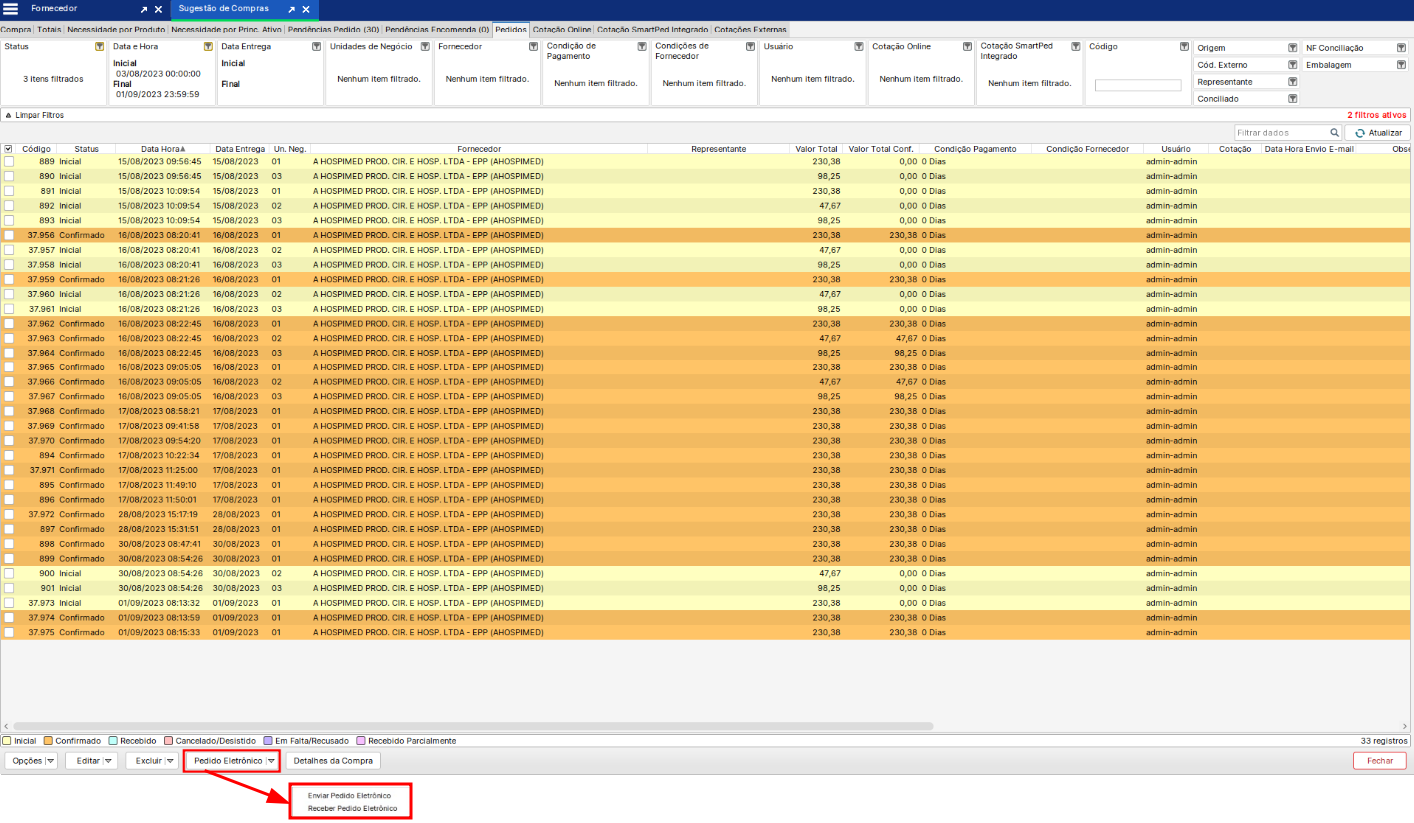The height and width of the screenshot is (823, 1414).
Task: Open the Código filter icon
Action: [1184, 47]
